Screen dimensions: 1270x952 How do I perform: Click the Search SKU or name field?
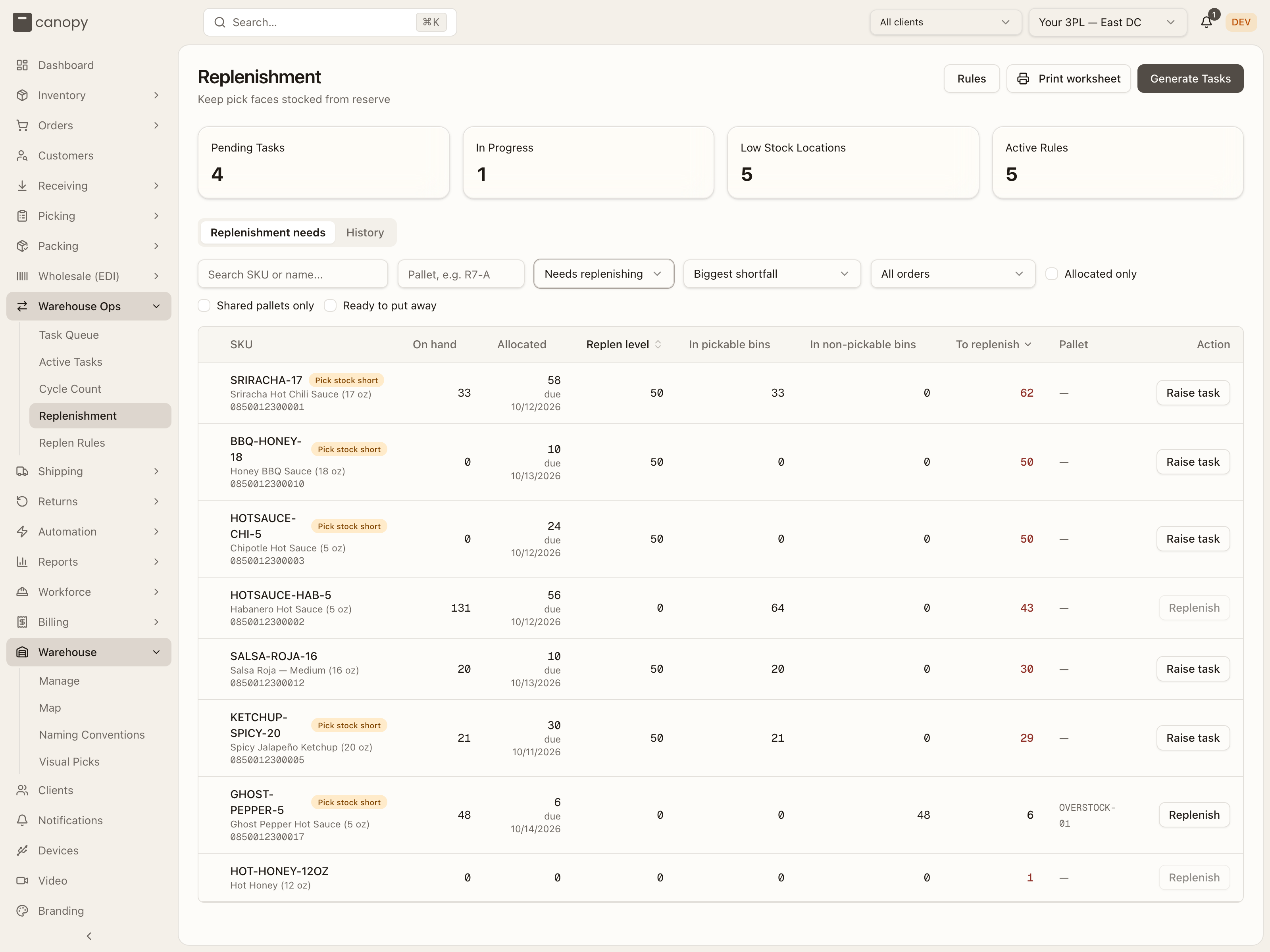click(293, 274)
